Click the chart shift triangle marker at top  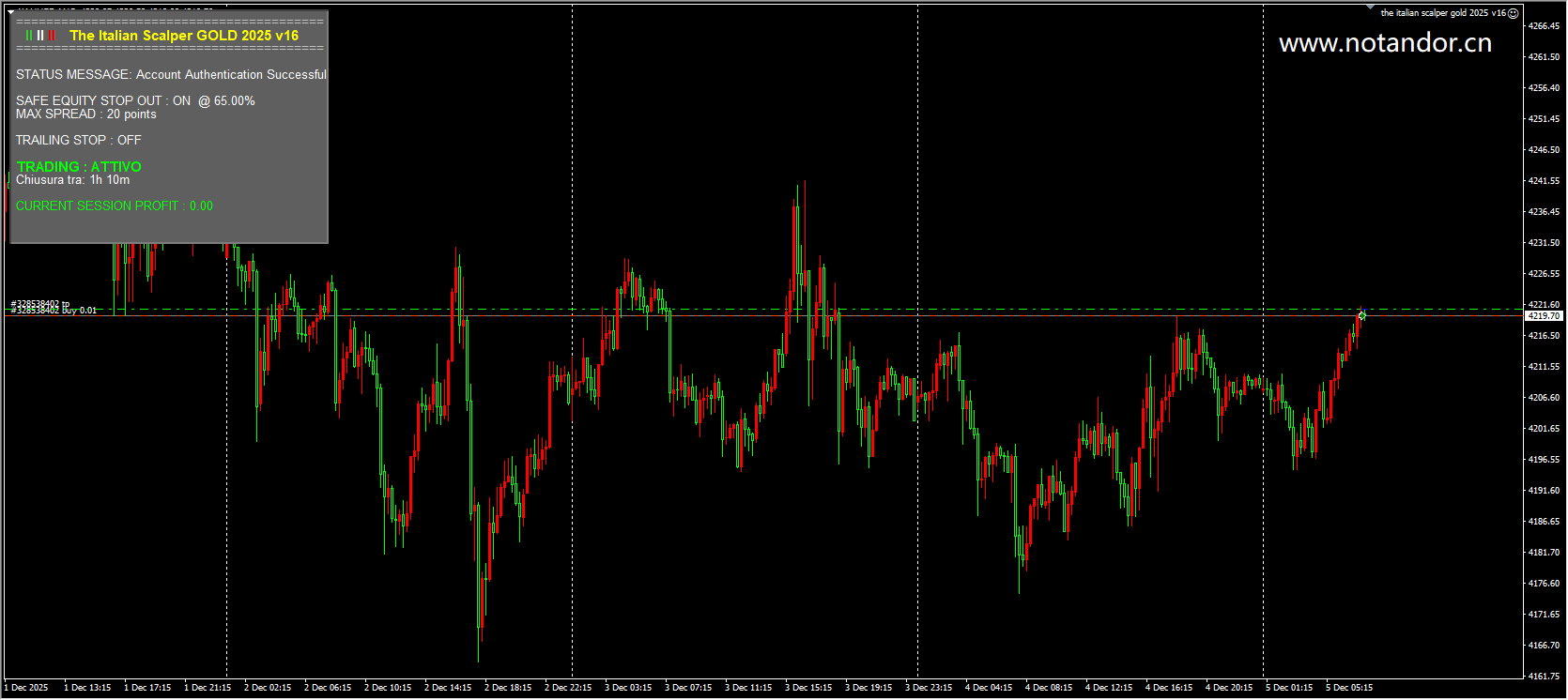coord(1370,8)
